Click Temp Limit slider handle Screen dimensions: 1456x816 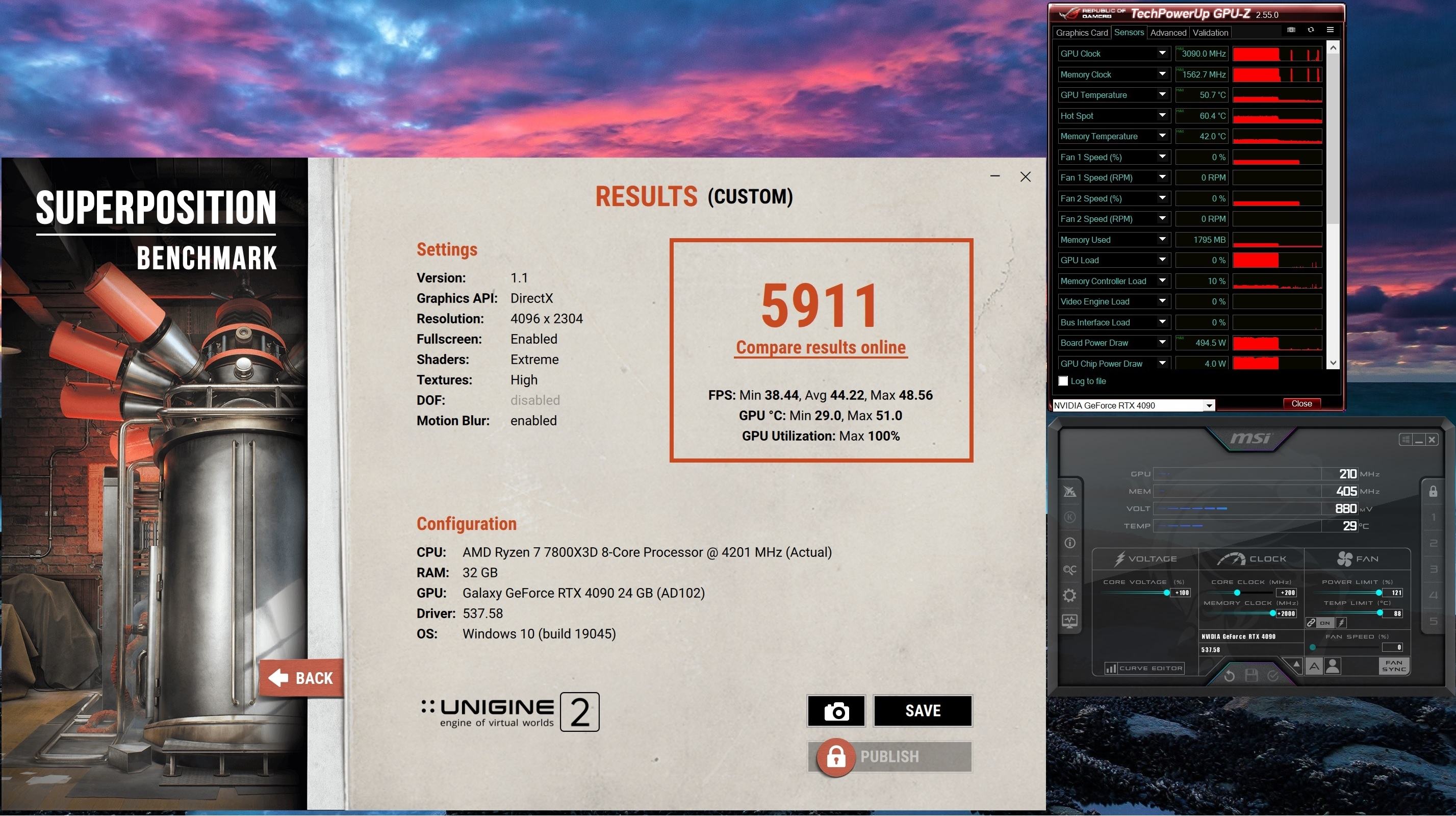point(1380,613)
